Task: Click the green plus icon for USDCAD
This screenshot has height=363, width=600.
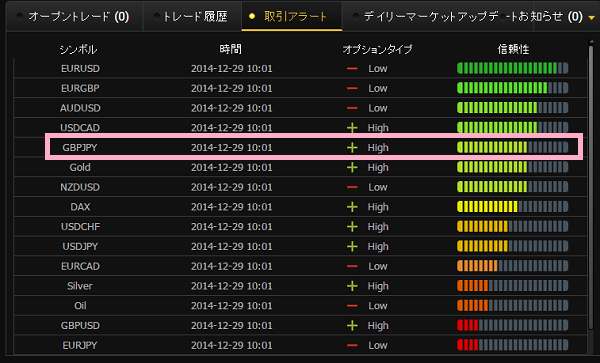Action: 352,128
